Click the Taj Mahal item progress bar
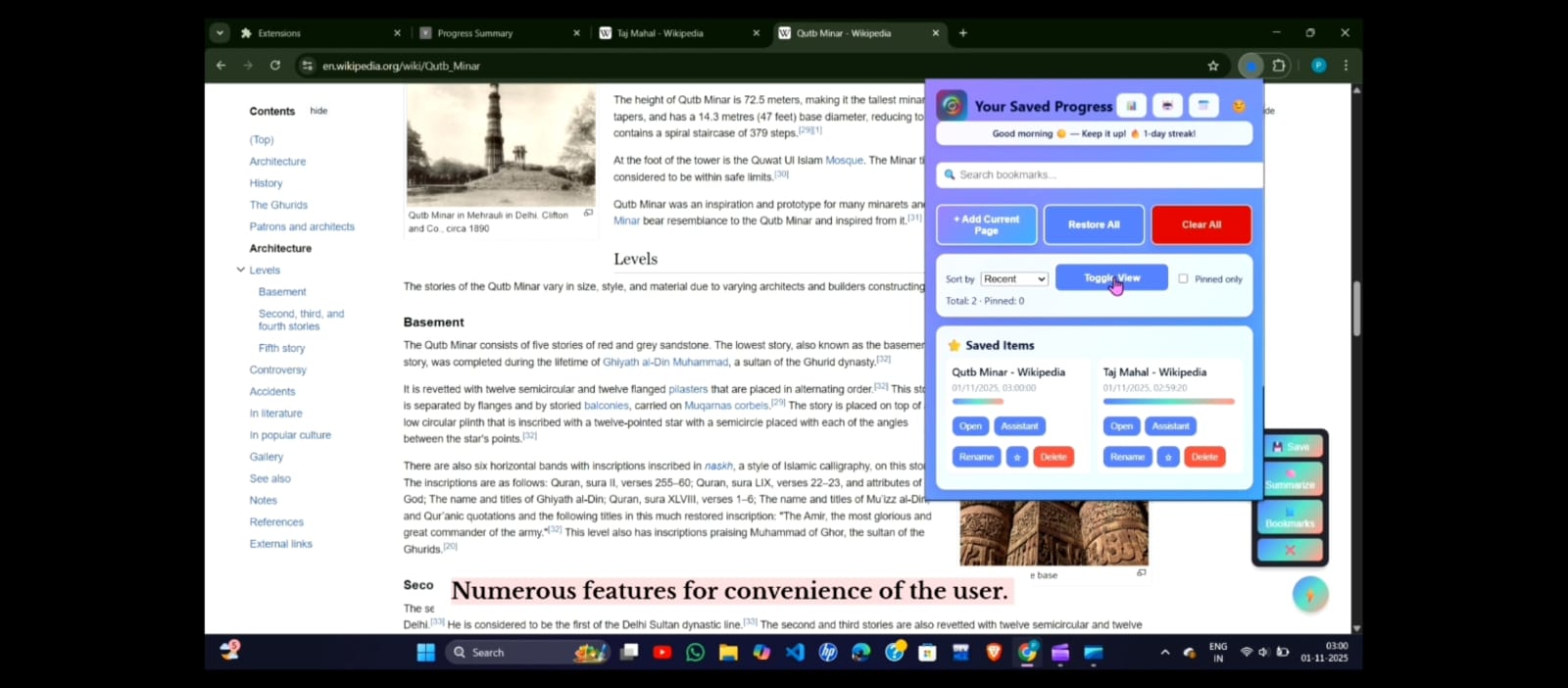The height and width of the screenshot is (688, 1568). click(x=1169, y=402)
